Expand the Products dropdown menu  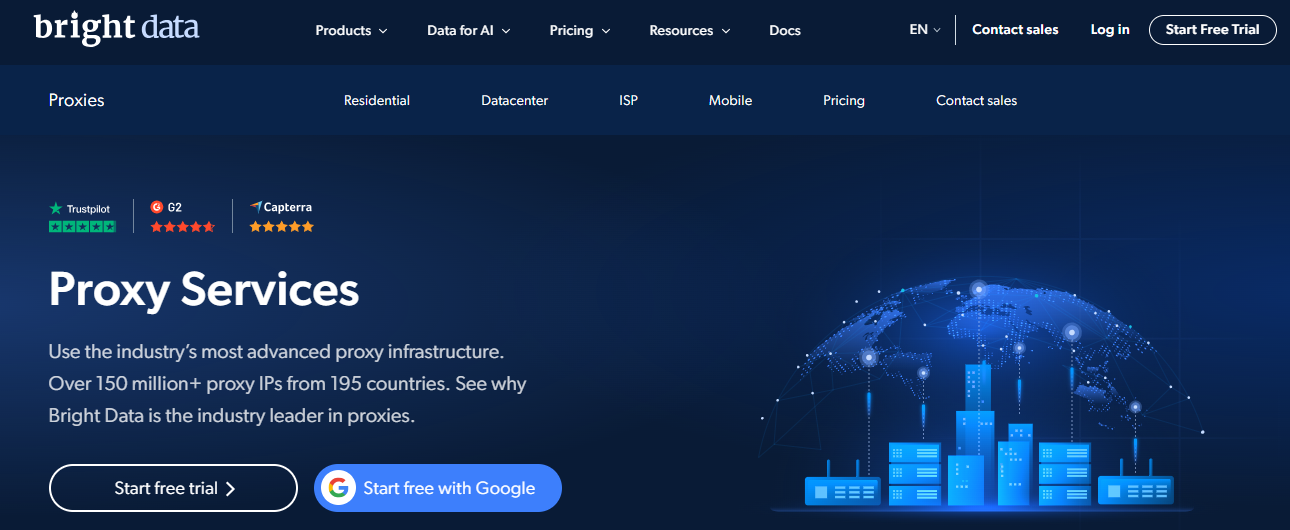pos(351,30)
